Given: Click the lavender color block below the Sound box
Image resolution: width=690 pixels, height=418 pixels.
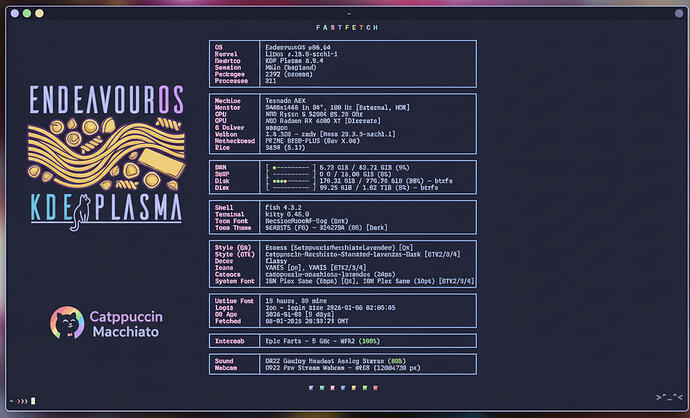Looking at the screenshot, I should pyautogui.click(x=311, y=388).
